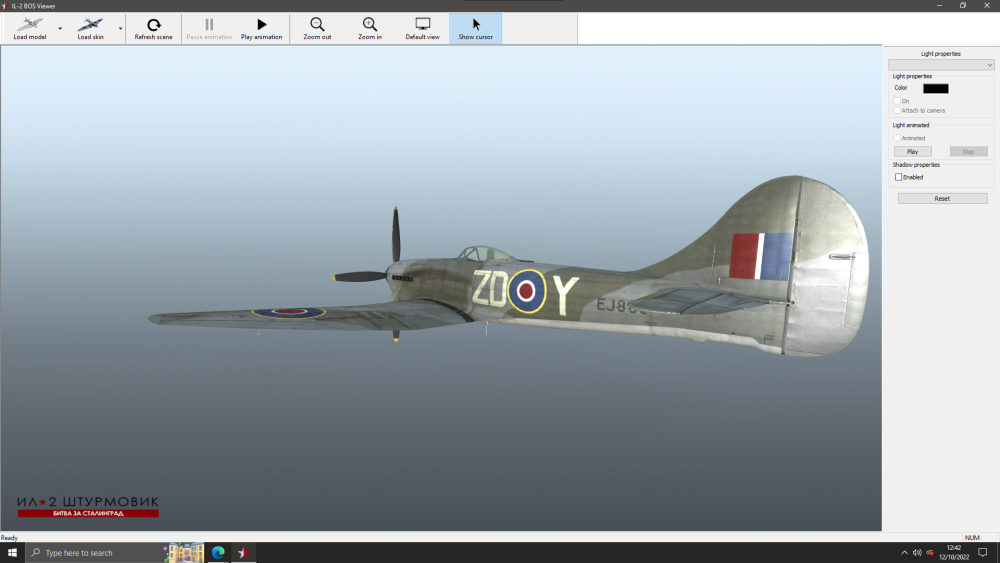Expand the Load model dropdown arrow
This screenshot has width=1000, height=563.
(x=60, y=29)
